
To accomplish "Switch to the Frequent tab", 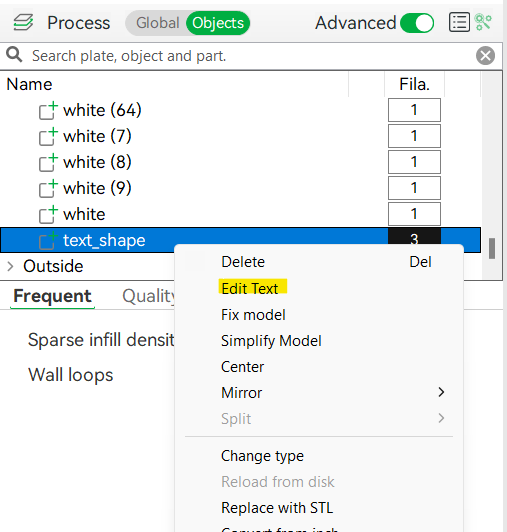I will 52,296.
